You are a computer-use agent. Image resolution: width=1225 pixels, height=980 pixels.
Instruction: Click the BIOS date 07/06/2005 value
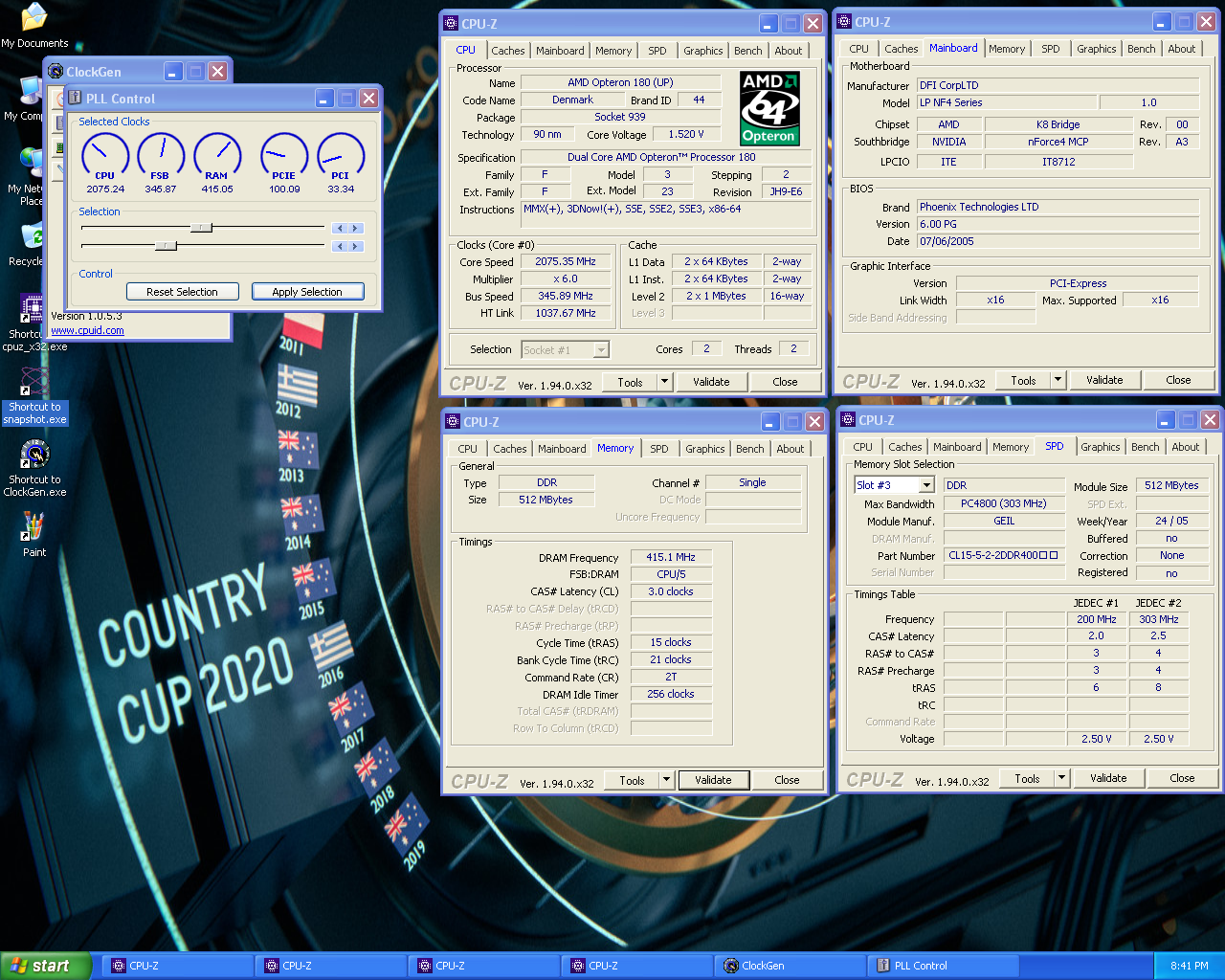pyautogui.click(x=1058, y=241)
